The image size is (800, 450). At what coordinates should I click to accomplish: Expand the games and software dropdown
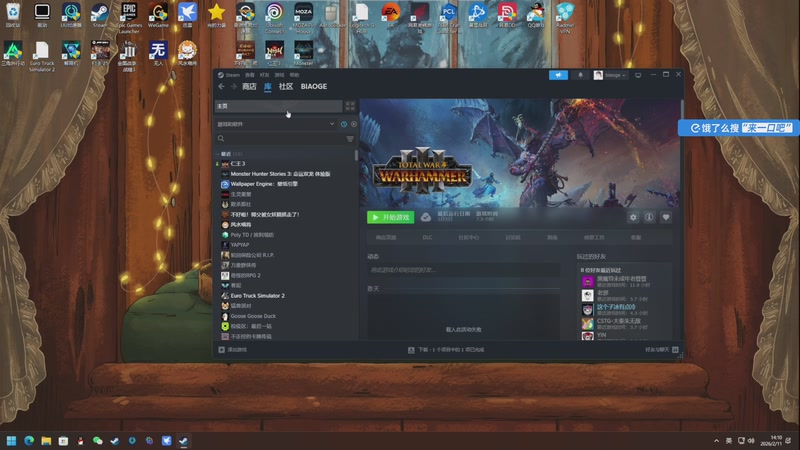pyautogui.click(x=276, y=124)
